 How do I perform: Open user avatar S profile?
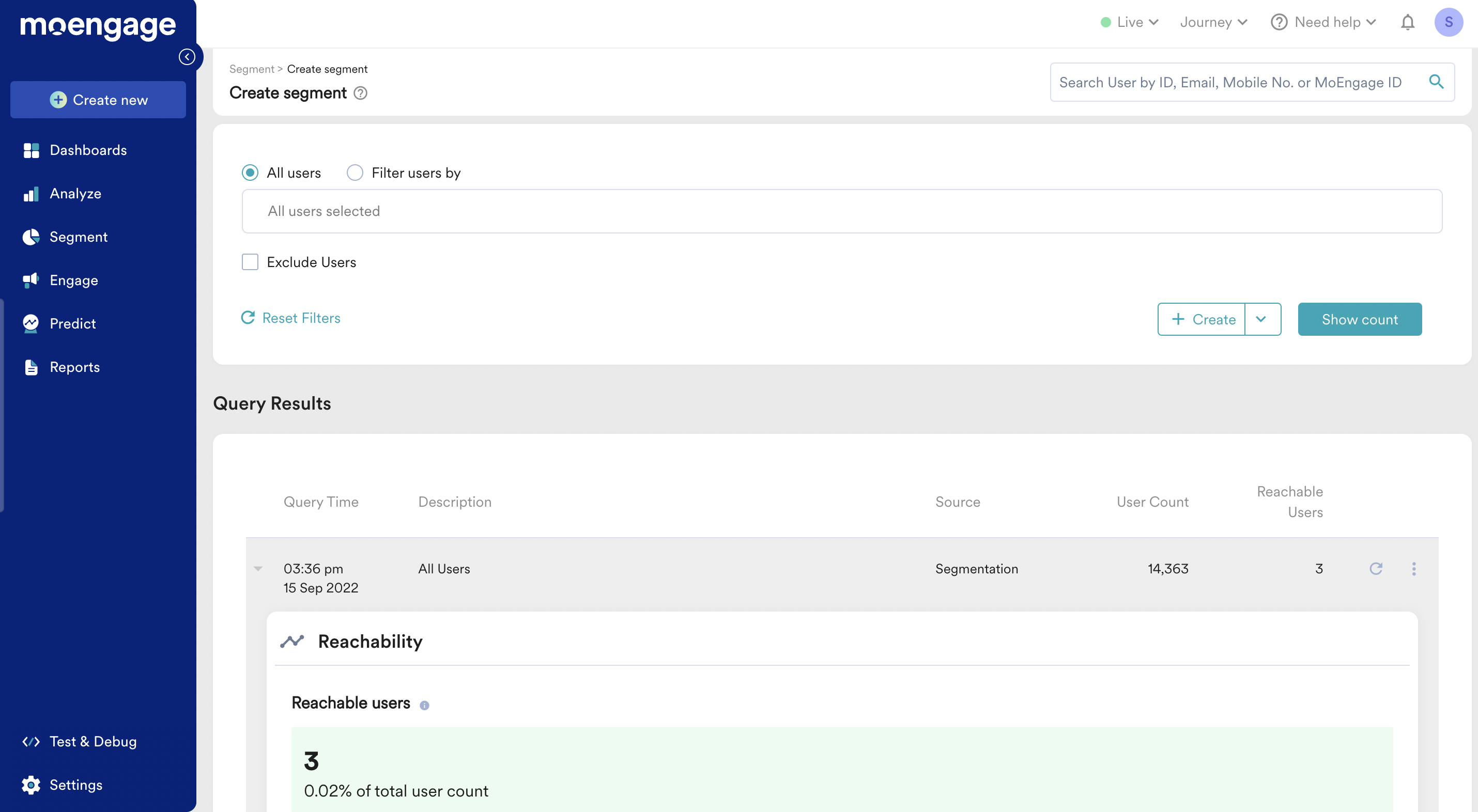coord(1448,22)
